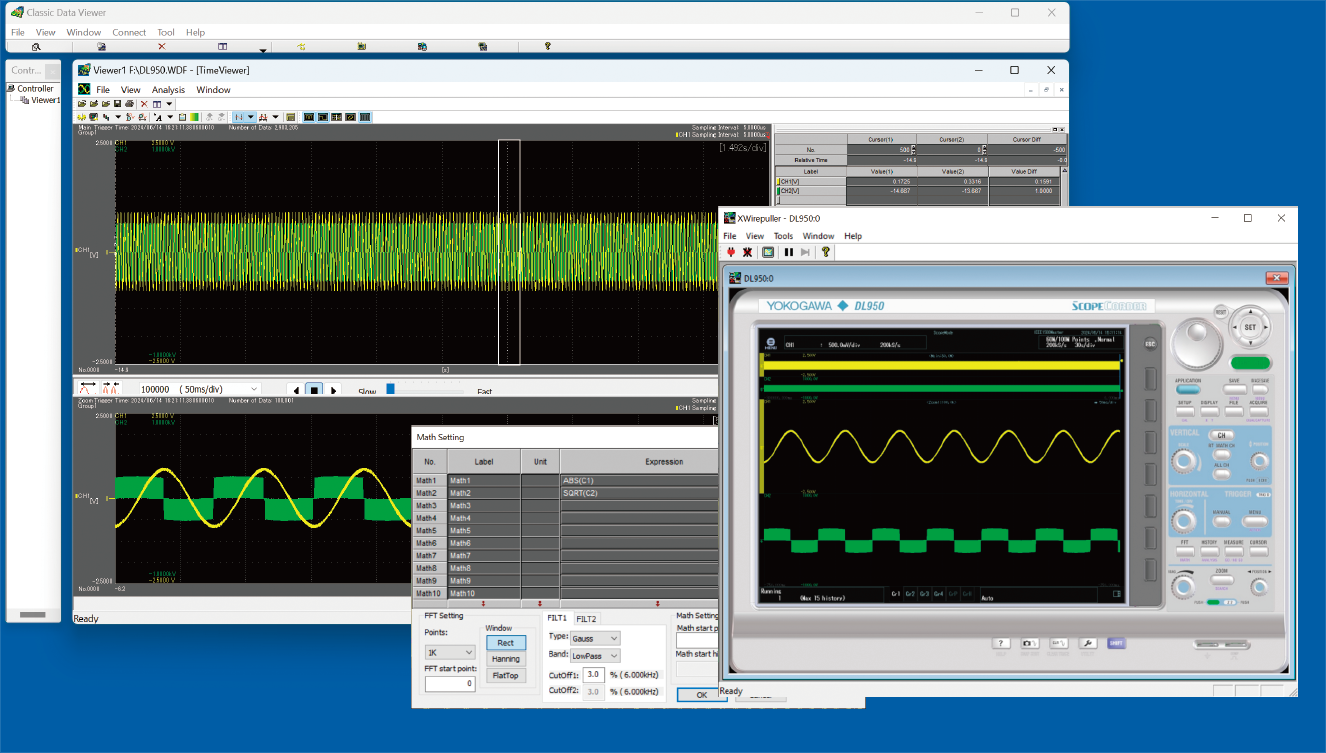The image size is (1326, 753).
Task: Click the ESC key on DL950 panel
Action: point(1150,342)
